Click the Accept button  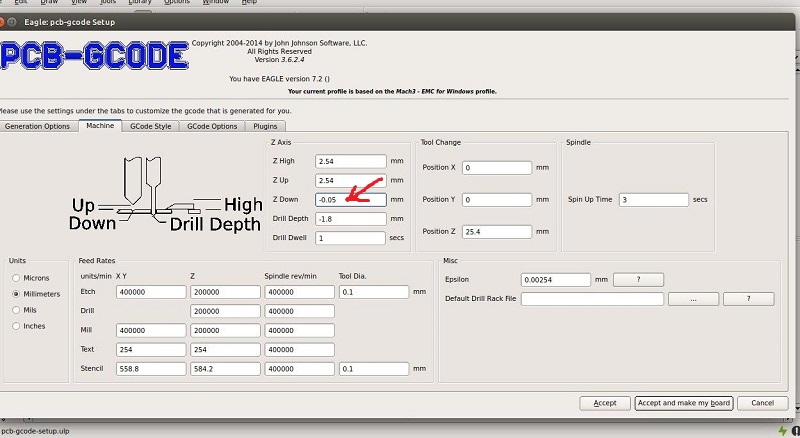605,403
